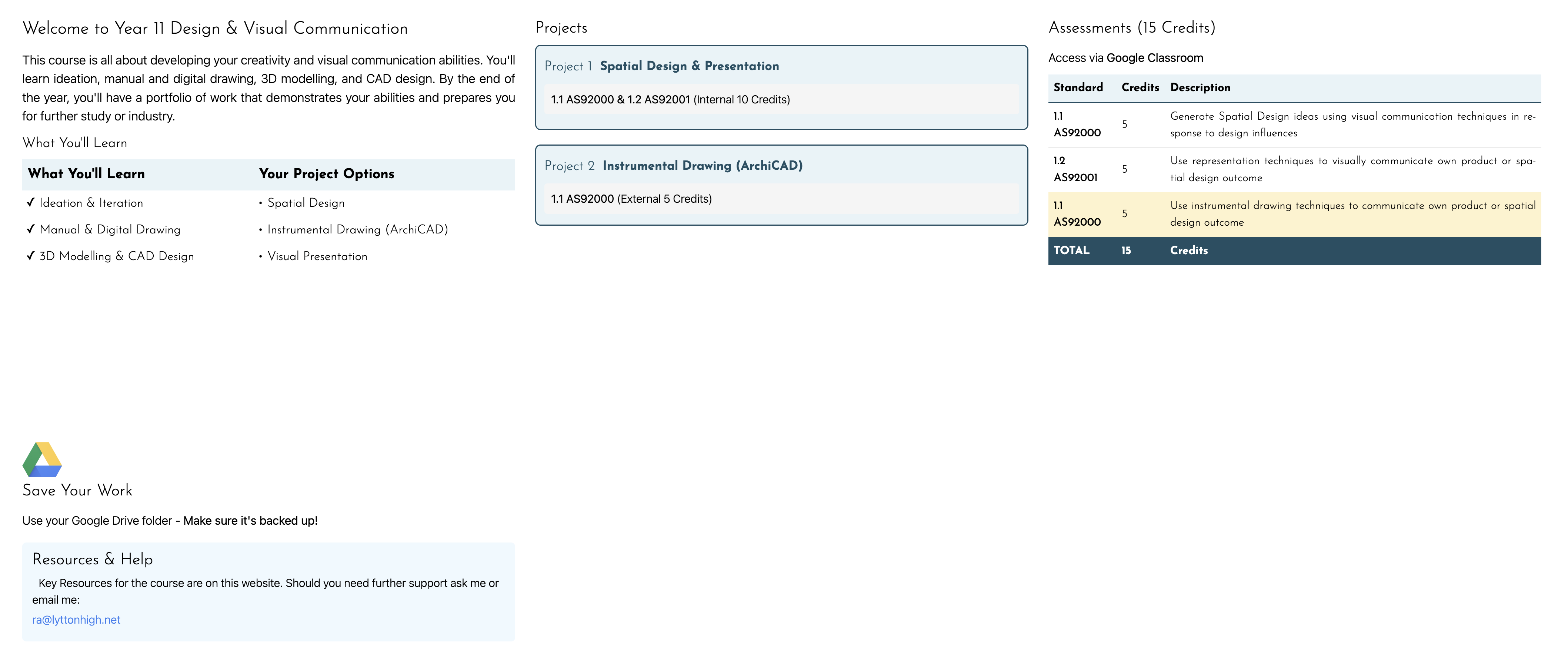Open the ra@lyttonhigh.net email link
This screenshot has height=667, width=1568.
(x=76, y=620)
